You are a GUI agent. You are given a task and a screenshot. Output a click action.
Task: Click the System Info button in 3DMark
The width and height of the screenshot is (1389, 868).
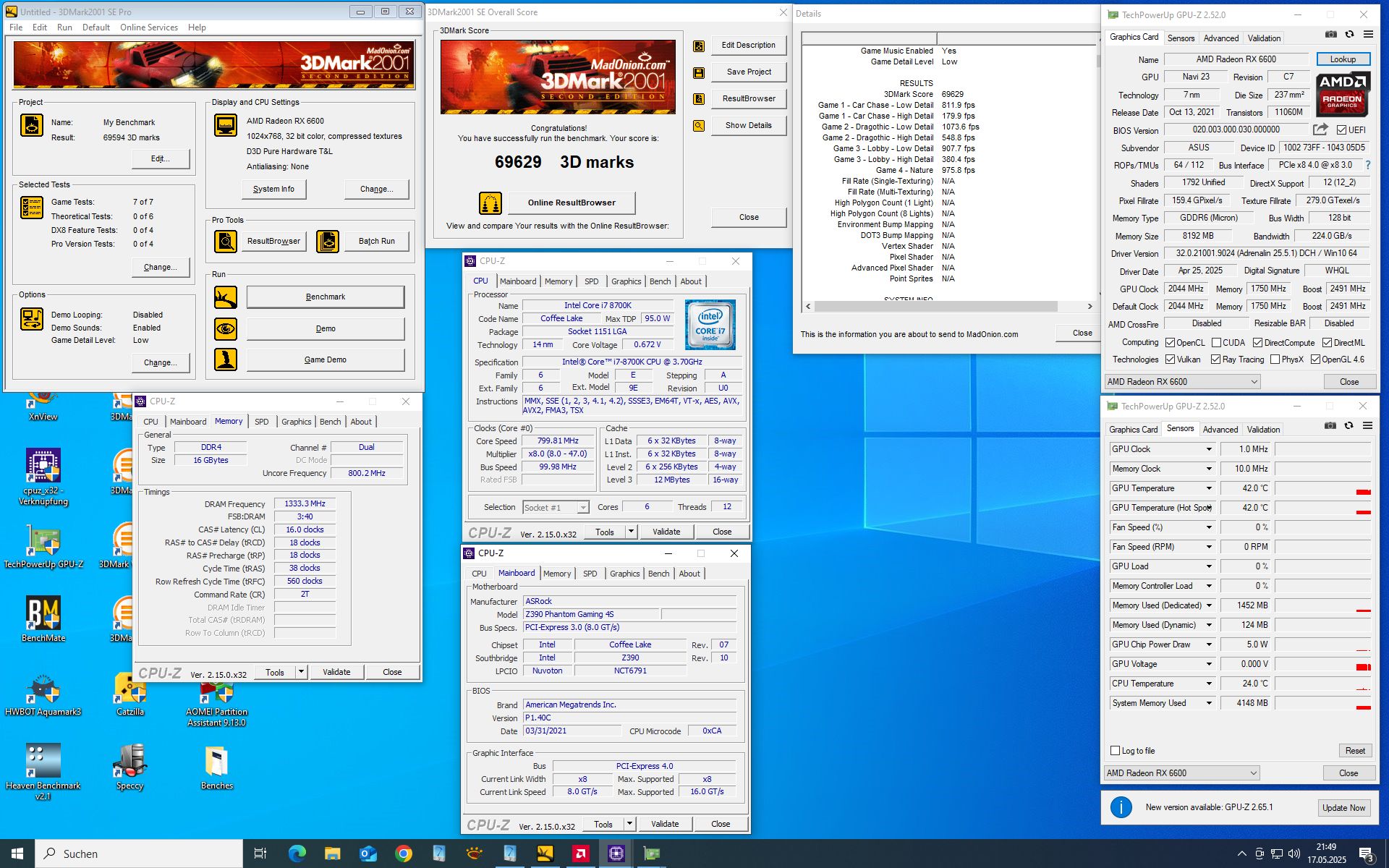[273, 189]
